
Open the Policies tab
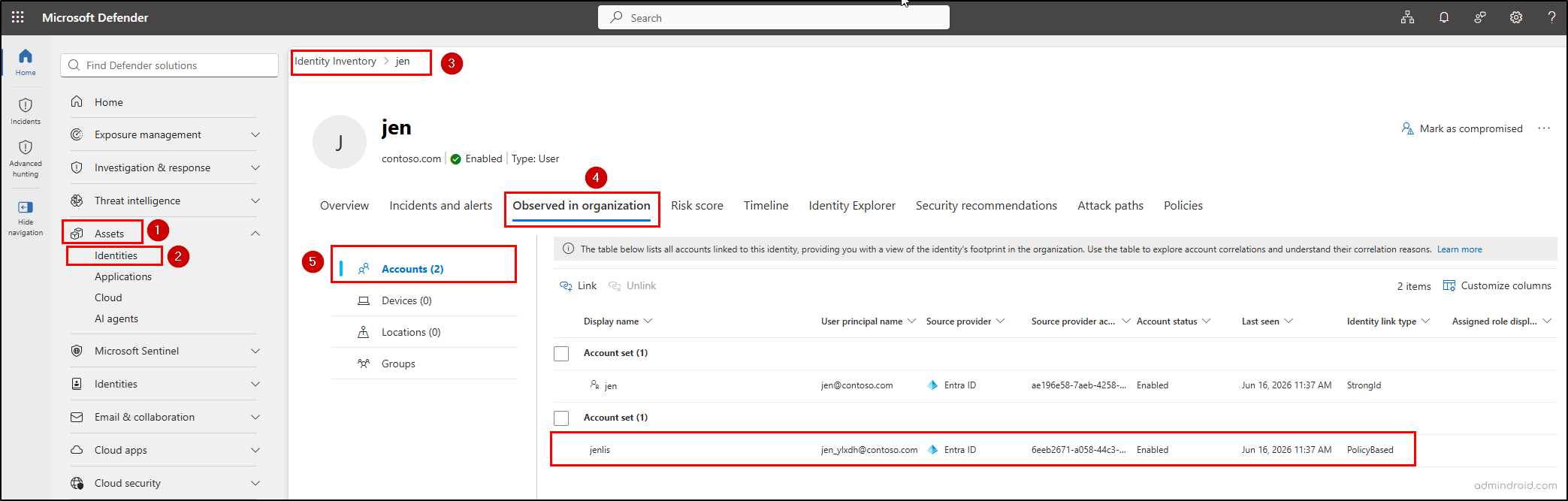(x=1183, y=206)
